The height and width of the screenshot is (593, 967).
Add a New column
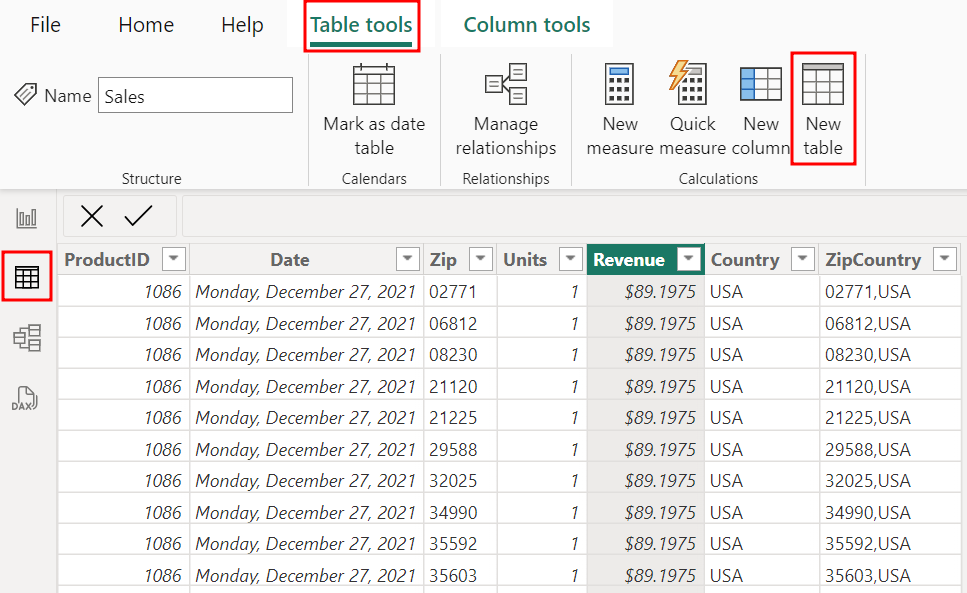click(761, 85)
